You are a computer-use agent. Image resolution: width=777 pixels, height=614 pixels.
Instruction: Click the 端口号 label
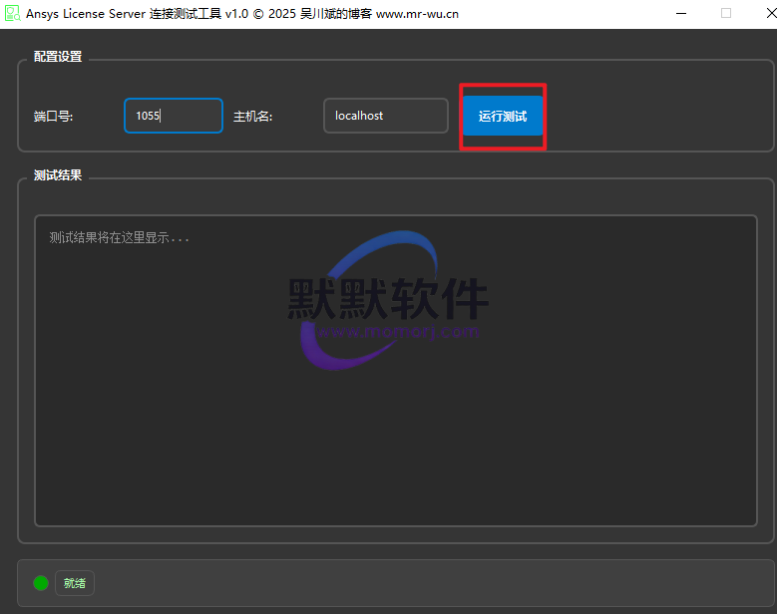53,116
